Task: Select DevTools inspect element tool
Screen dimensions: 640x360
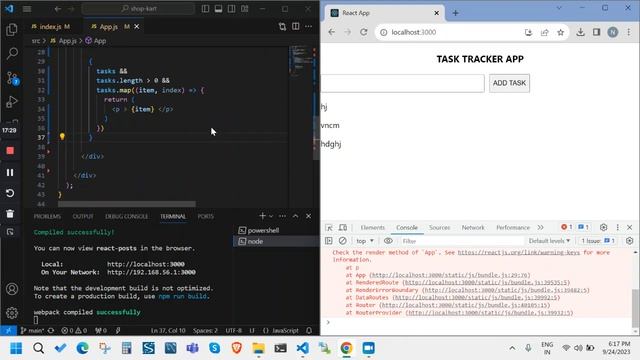Action: click(329, 227)
